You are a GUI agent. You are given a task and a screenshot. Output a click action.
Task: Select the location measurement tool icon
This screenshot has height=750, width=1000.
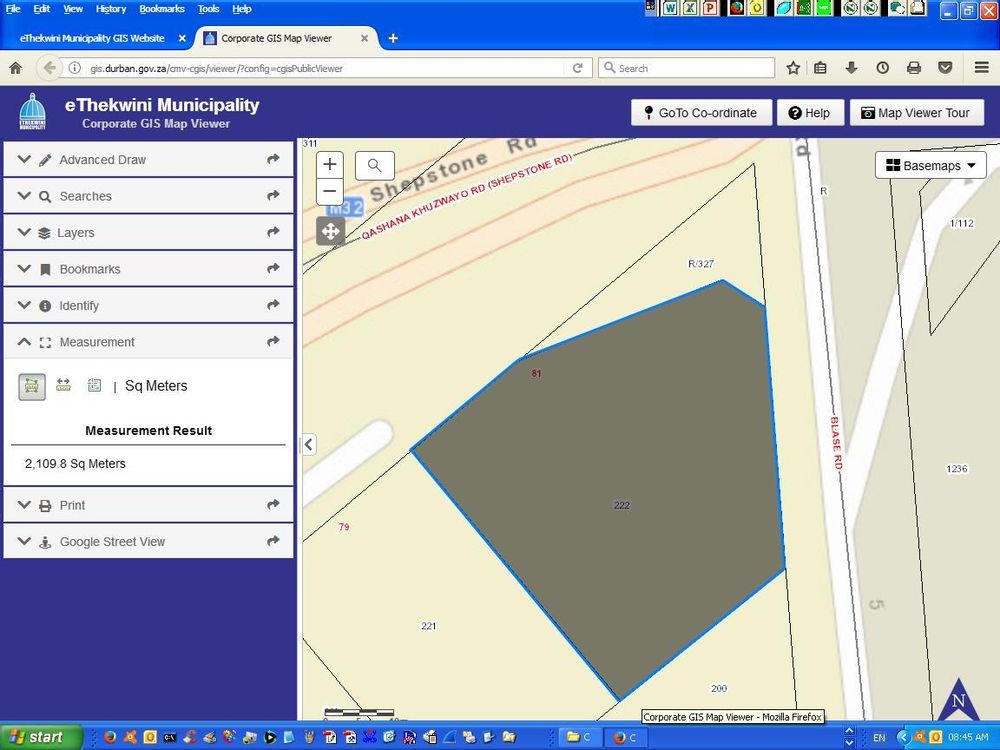[x=94, y=385]
